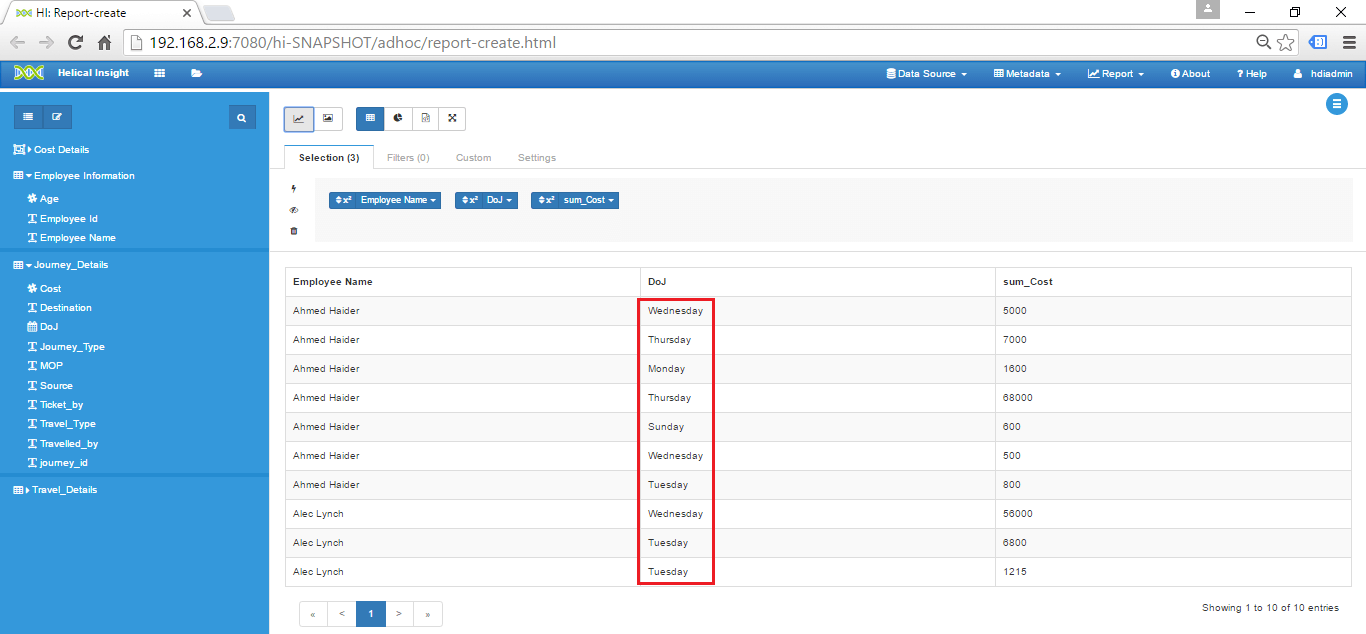Switch to the Custom tab
The height and width of the screenshot is (634, 1366).
473,158
